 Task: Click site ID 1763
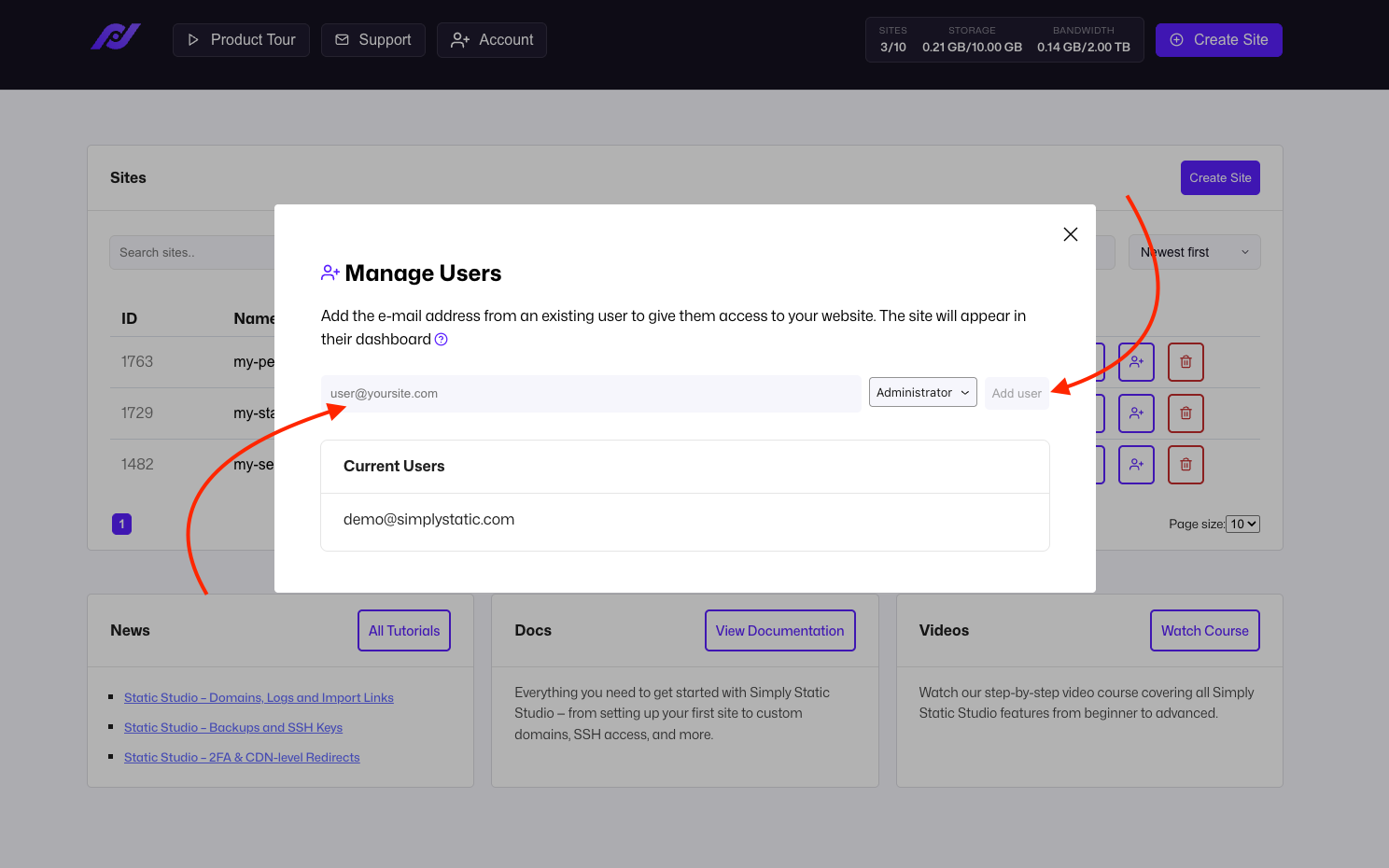pos(137,362)
